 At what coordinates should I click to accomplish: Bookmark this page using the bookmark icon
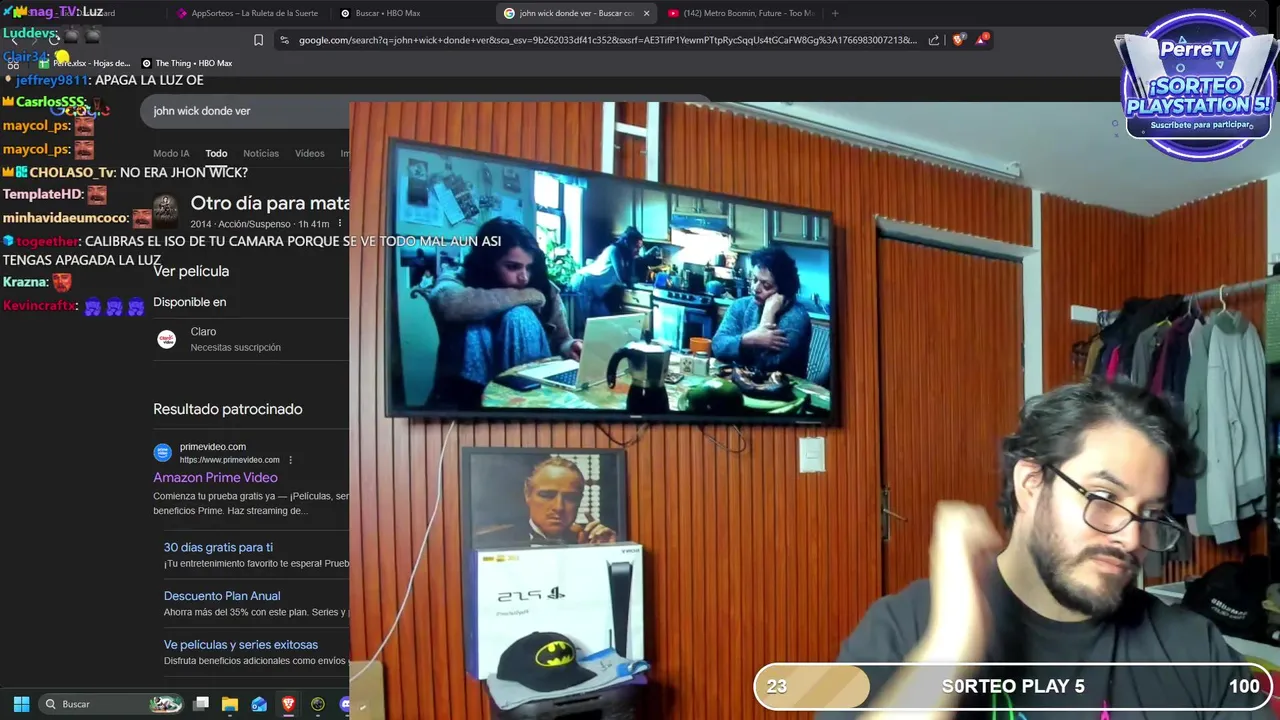click(258, 40)
